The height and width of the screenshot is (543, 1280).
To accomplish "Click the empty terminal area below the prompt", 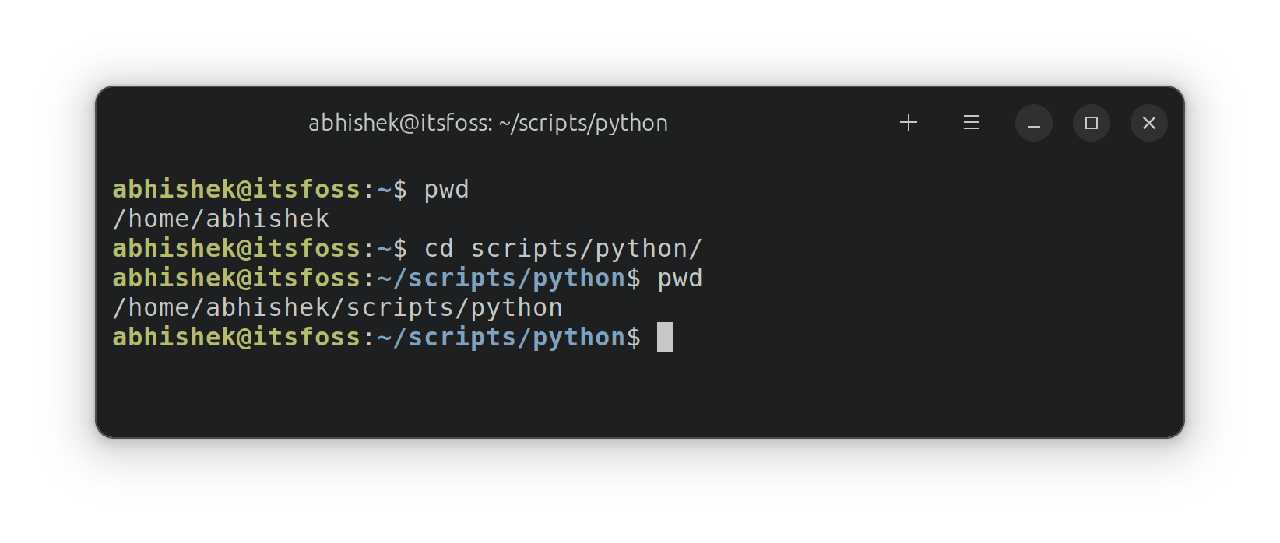I will point(640,395).
